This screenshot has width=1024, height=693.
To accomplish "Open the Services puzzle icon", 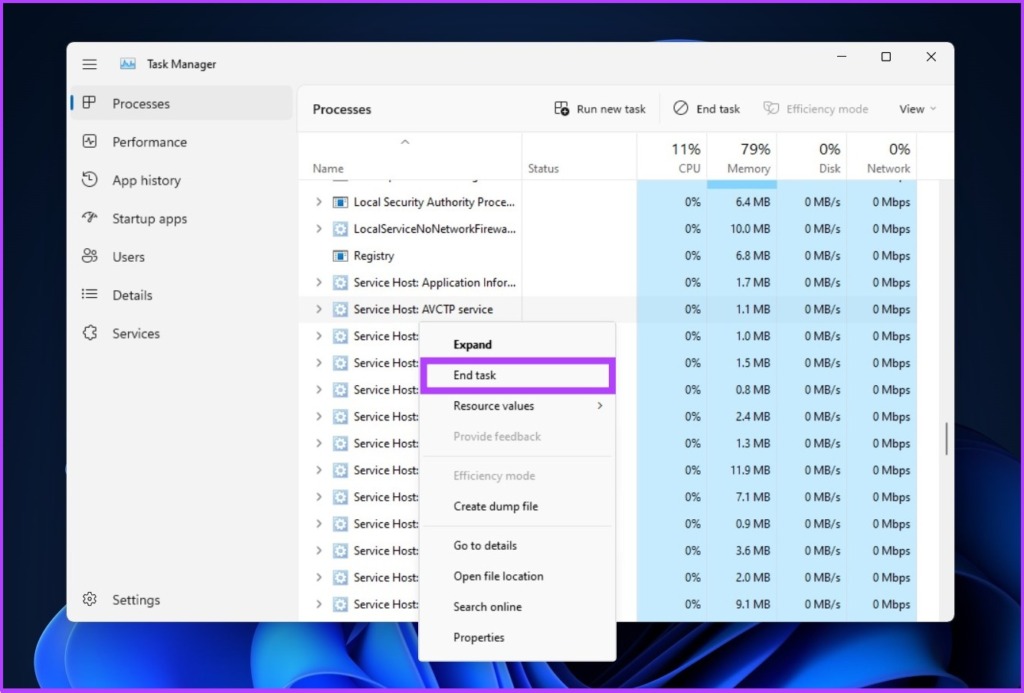I will click(89, 333).
